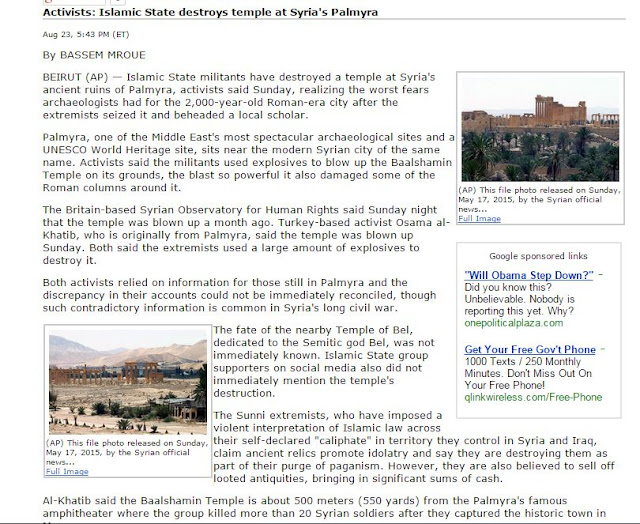Screen dimensions: 640x524
Task: Click the Palmyra temple thumbnail photo
Action: 540,129
